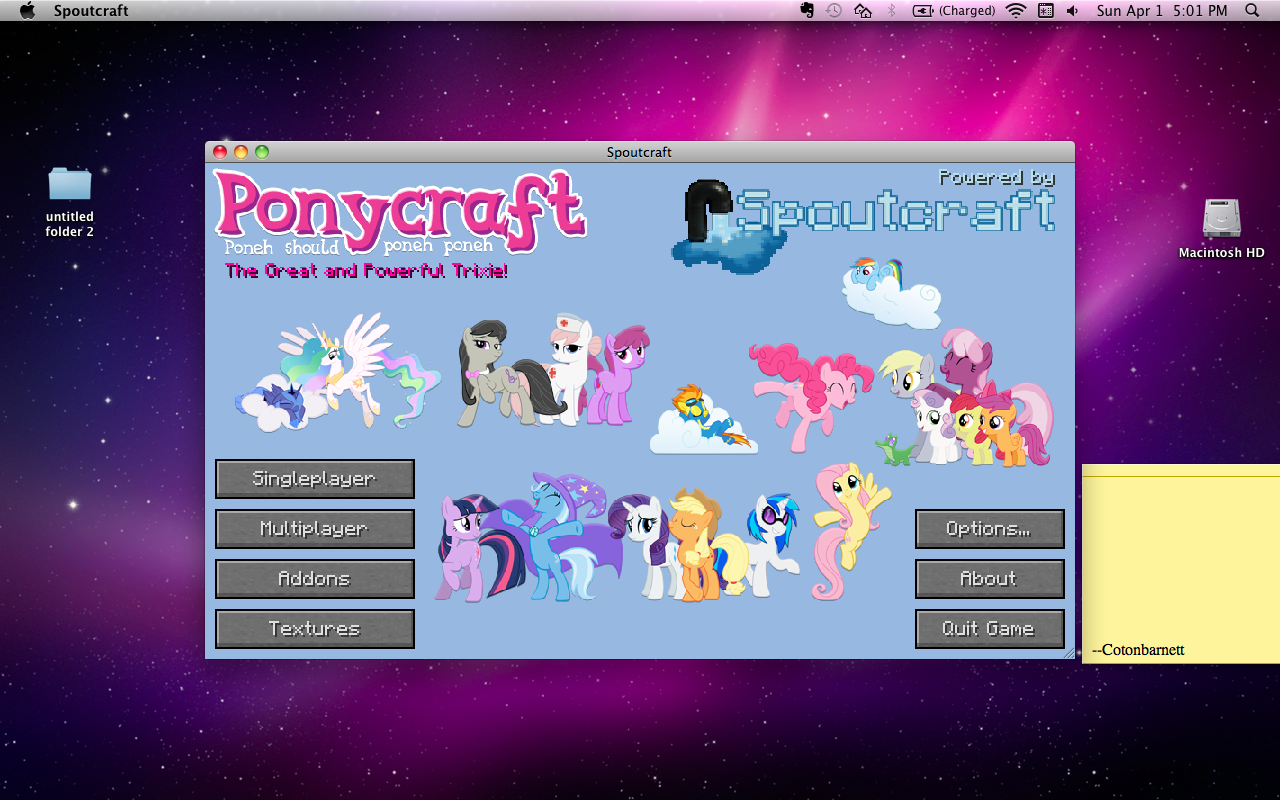
Task: Click the volume speaker icon
Action: click(x=1073, y=11)
